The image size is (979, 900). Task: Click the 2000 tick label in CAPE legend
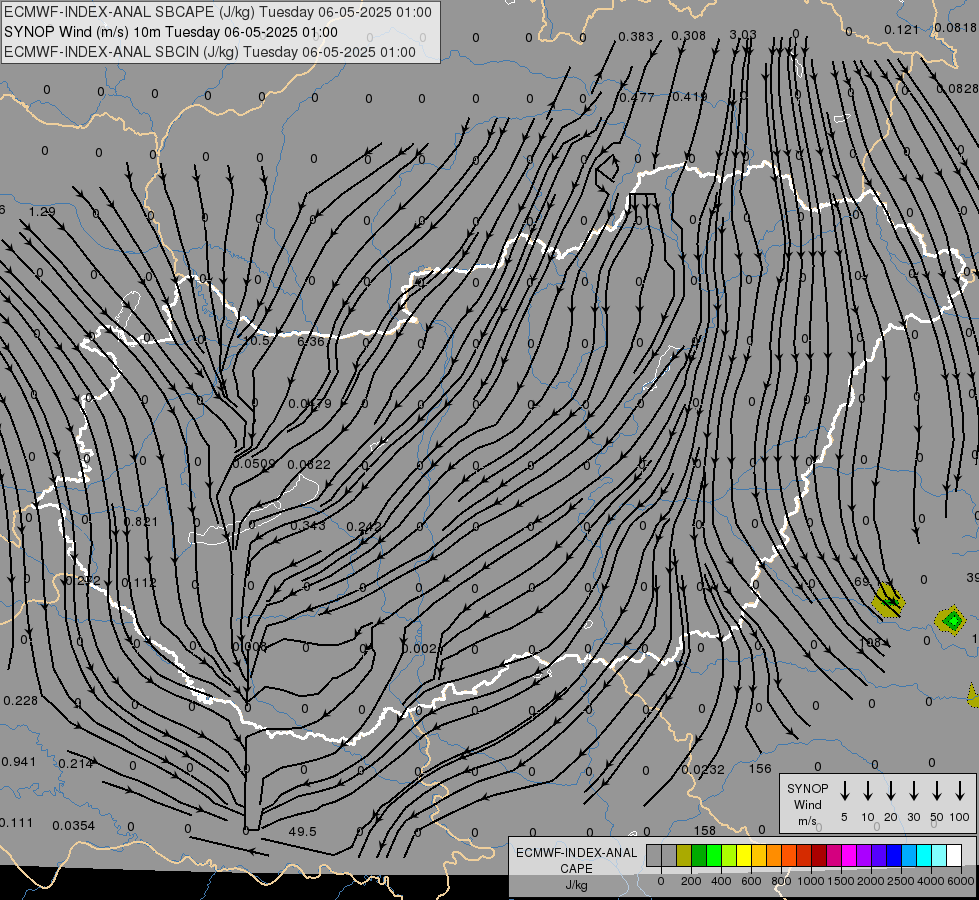[871, 881]
